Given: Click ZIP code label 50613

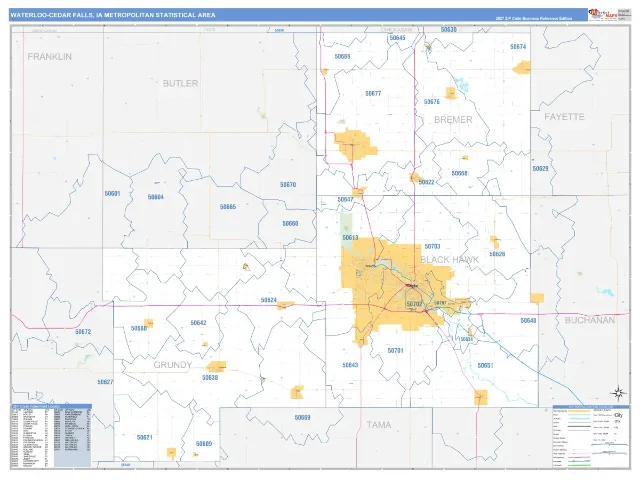Looking at the screenshot, I should coord(350,238).
